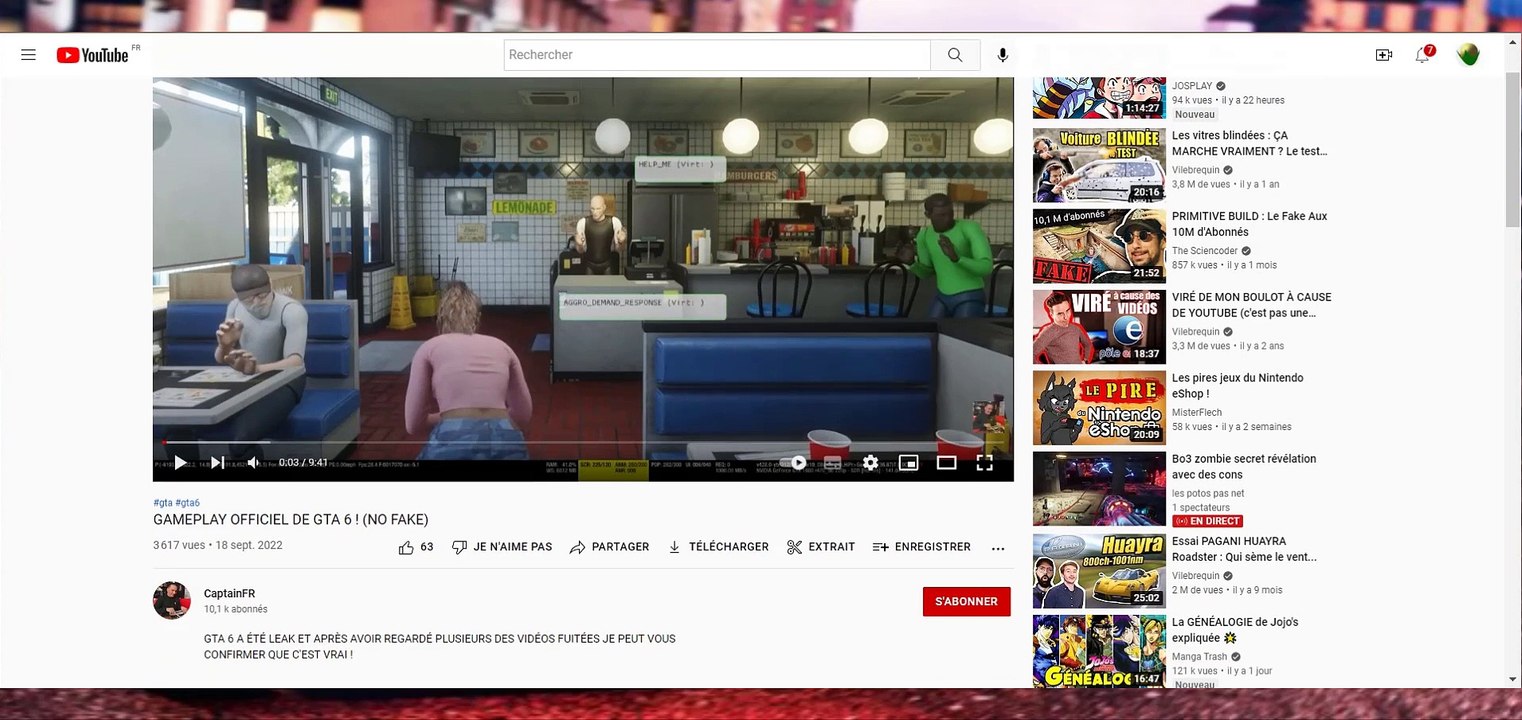Open the 'PRIMITIVE BUILD' video thumbnail

pyautogui.click(x=1099, y=246)
